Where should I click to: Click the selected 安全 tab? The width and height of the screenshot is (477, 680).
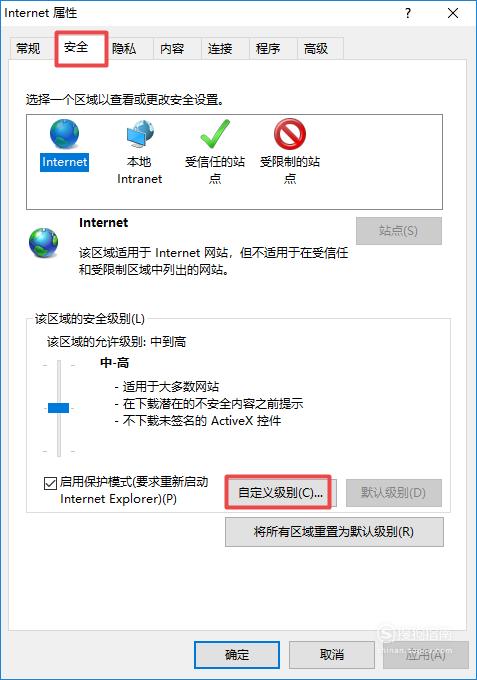76,47
